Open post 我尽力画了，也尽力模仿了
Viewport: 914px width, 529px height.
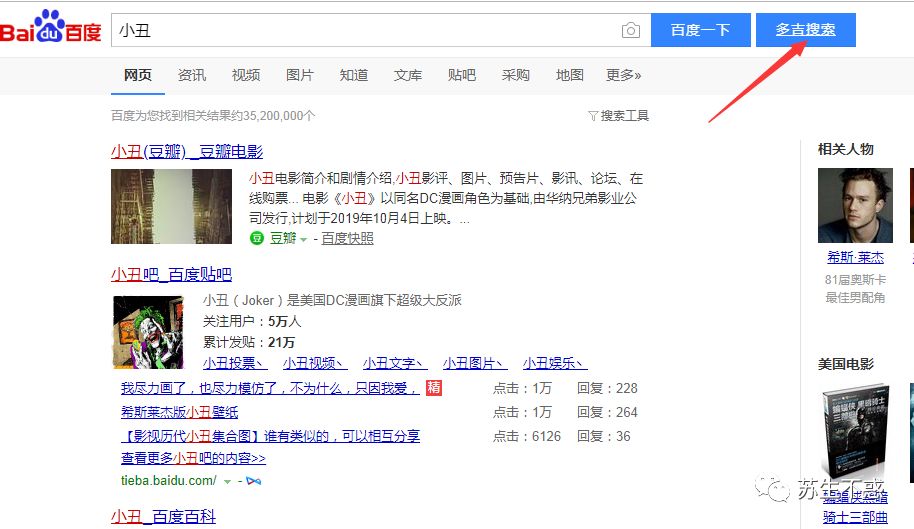point(270,388)
